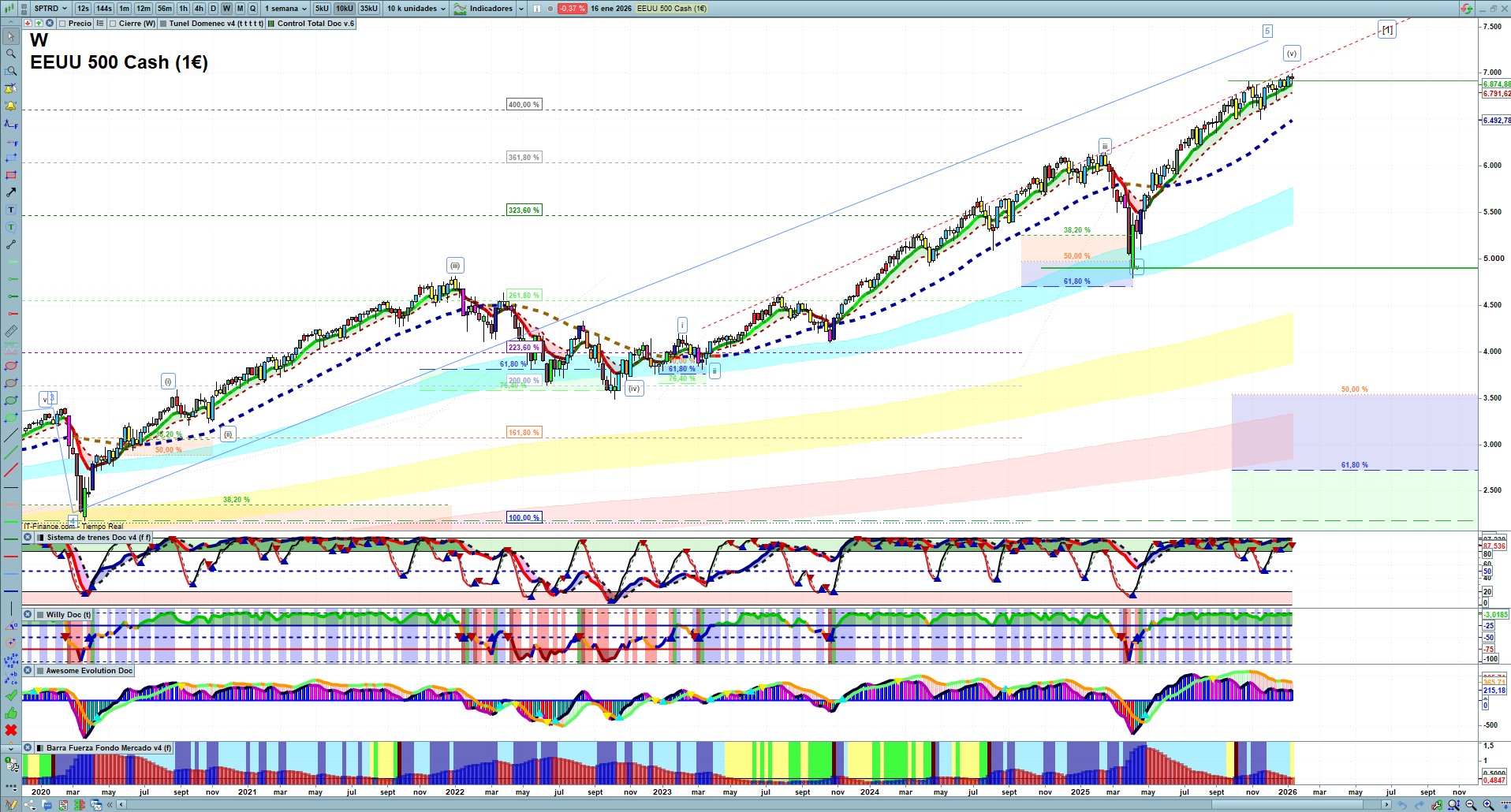1511x812 pixels.
Task: Click the zoom in magnifier icon
Action: [x=1488, y=805]
